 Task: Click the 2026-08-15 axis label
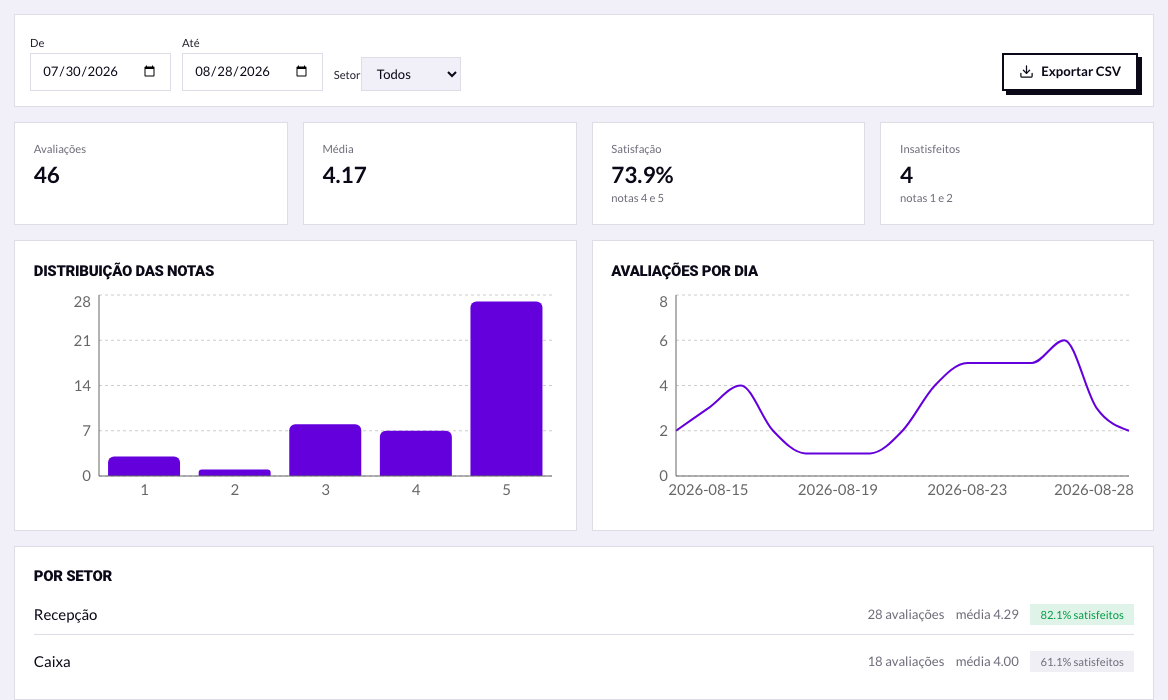[708, 490]
